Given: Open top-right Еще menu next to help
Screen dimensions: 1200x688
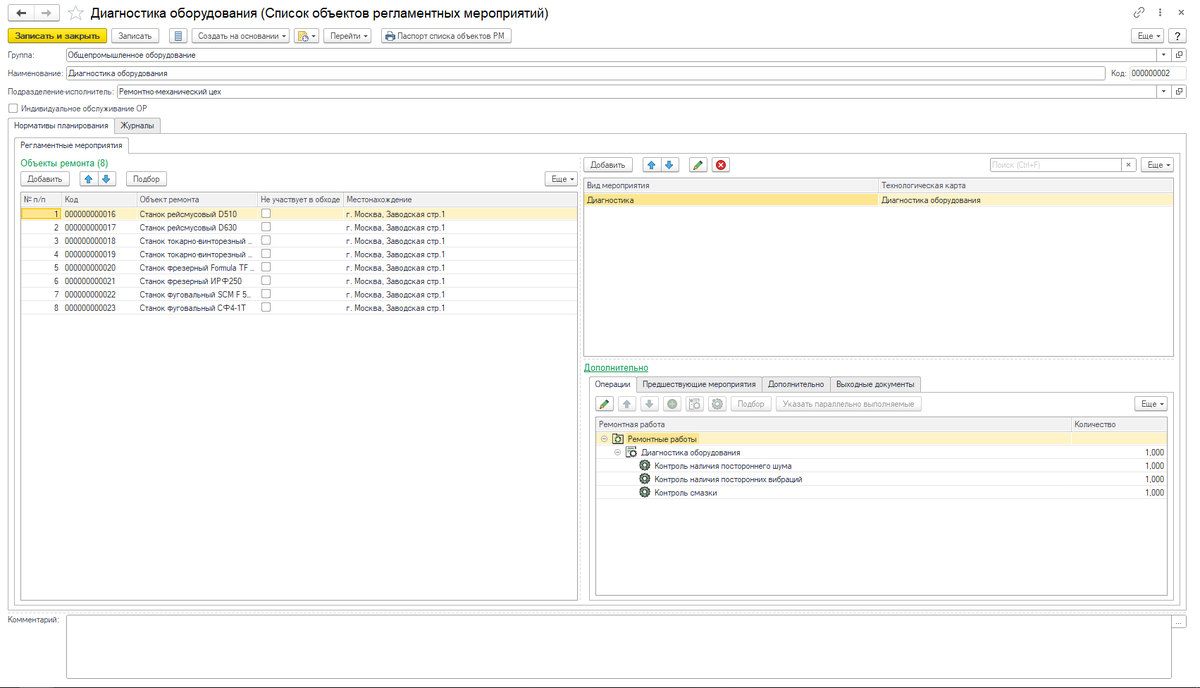Looking at the screenshot, I should 1147,36.
